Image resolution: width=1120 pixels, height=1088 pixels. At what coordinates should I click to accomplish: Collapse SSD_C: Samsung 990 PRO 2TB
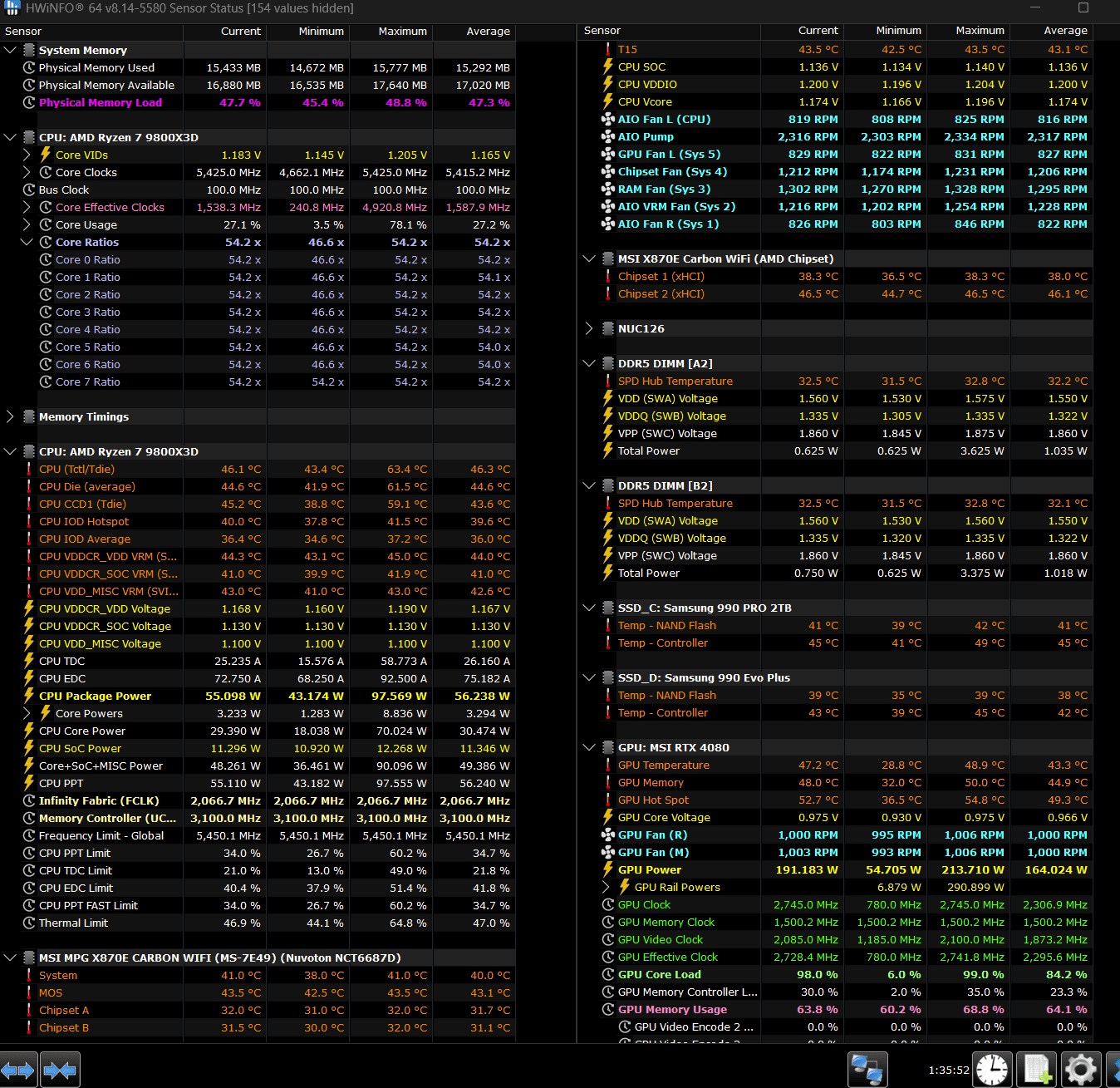[x=589, y=608]
